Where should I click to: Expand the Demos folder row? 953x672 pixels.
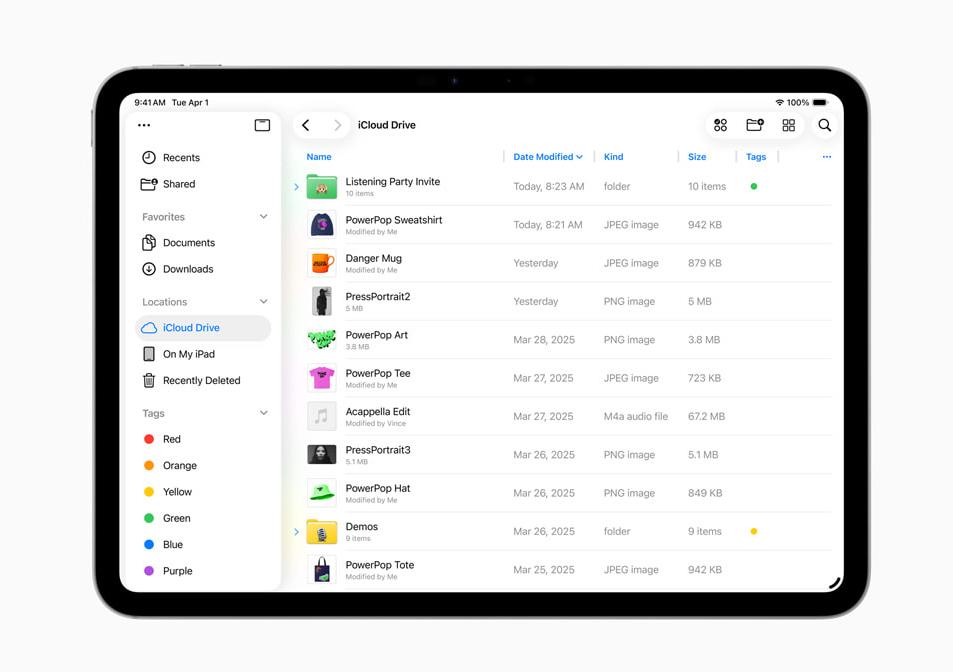pyautogui.click(x=297, y=532)
